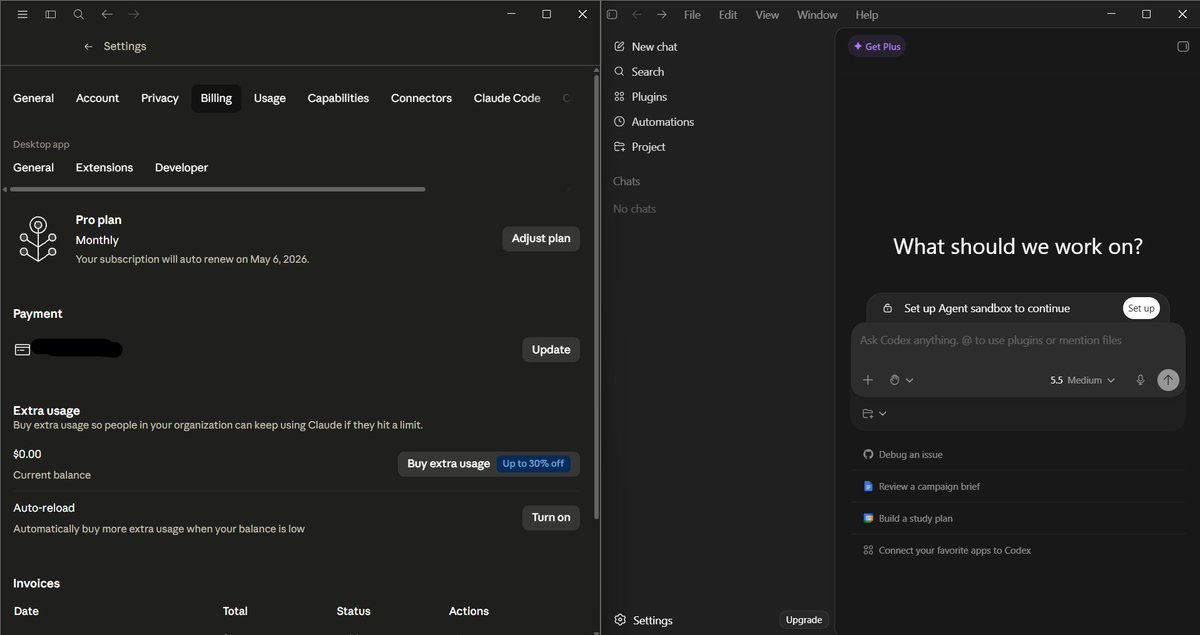Open the Connectors settings tab
Screen dimensions: 1200x635
pyautogui.click(x=421, y=98)
